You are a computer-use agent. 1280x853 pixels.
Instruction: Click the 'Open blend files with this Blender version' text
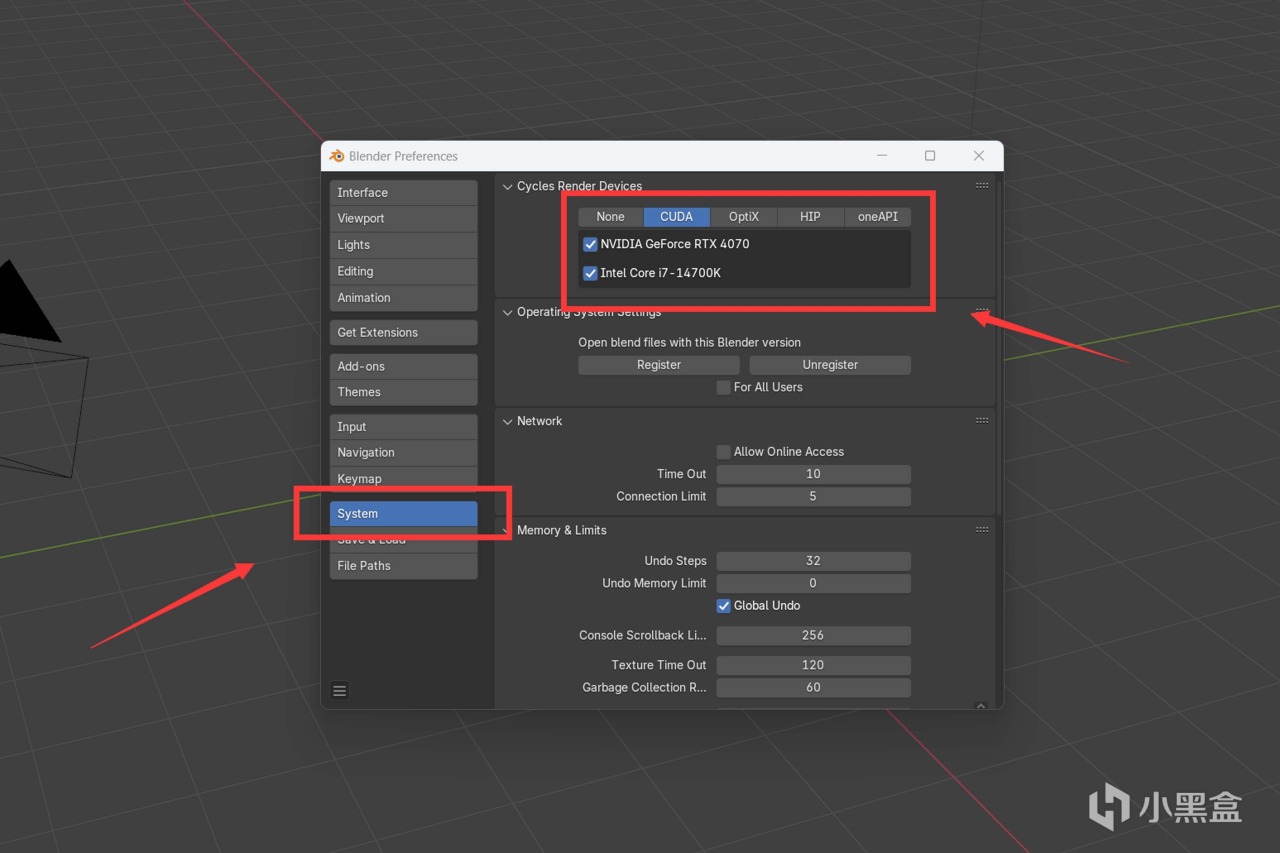690,342
